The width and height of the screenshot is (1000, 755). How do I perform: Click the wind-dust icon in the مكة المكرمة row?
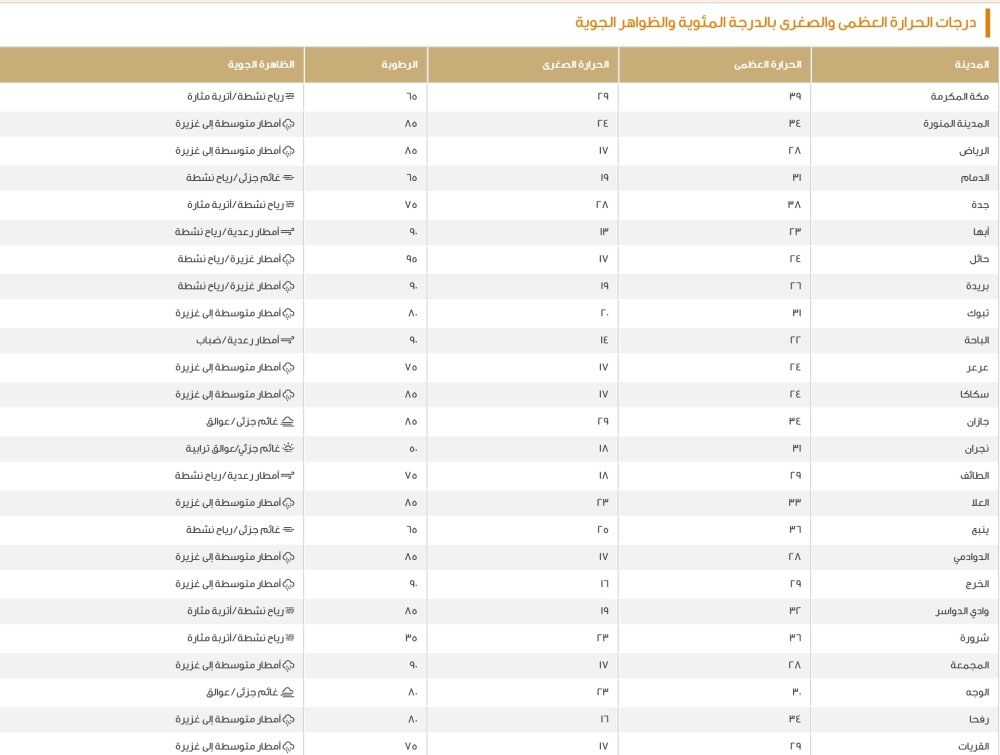coord(290,97)
